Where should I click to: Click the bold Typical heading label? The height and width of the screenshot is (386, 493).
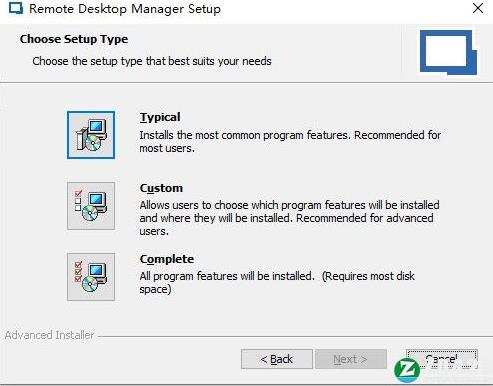(x=160, y=117)
